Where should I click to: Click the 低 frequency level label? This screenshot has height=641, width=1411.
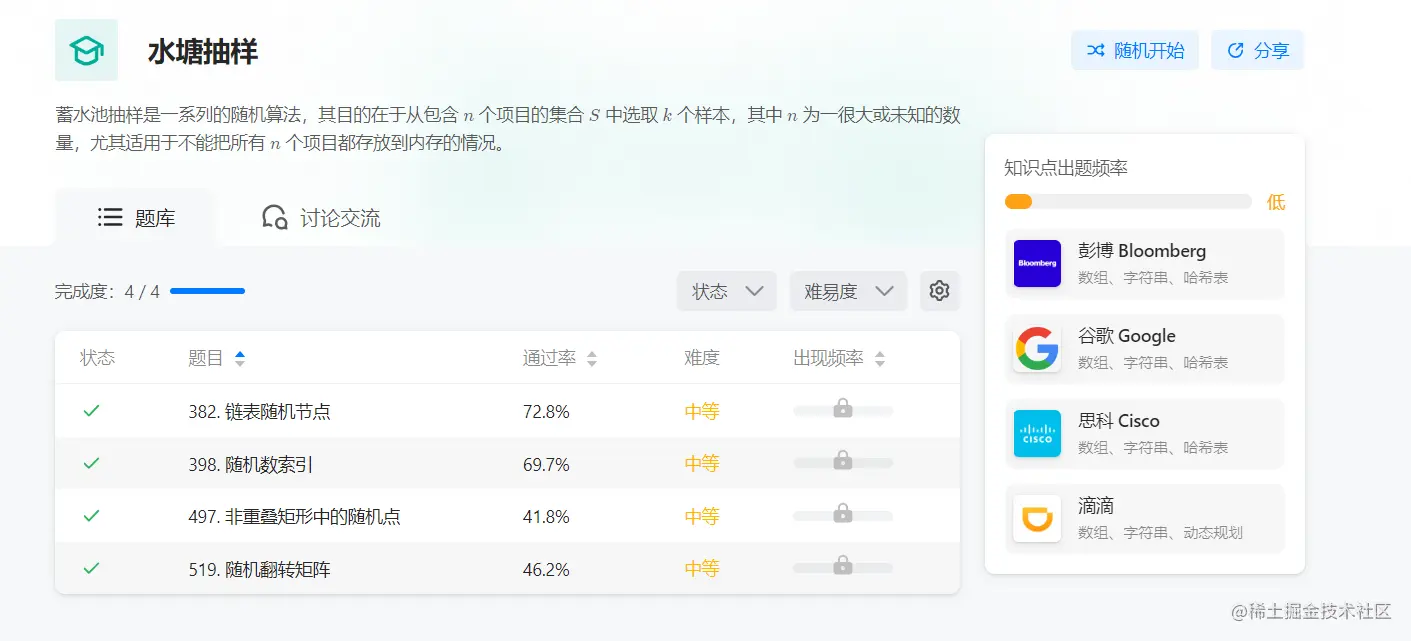[x=1276, y=202]
